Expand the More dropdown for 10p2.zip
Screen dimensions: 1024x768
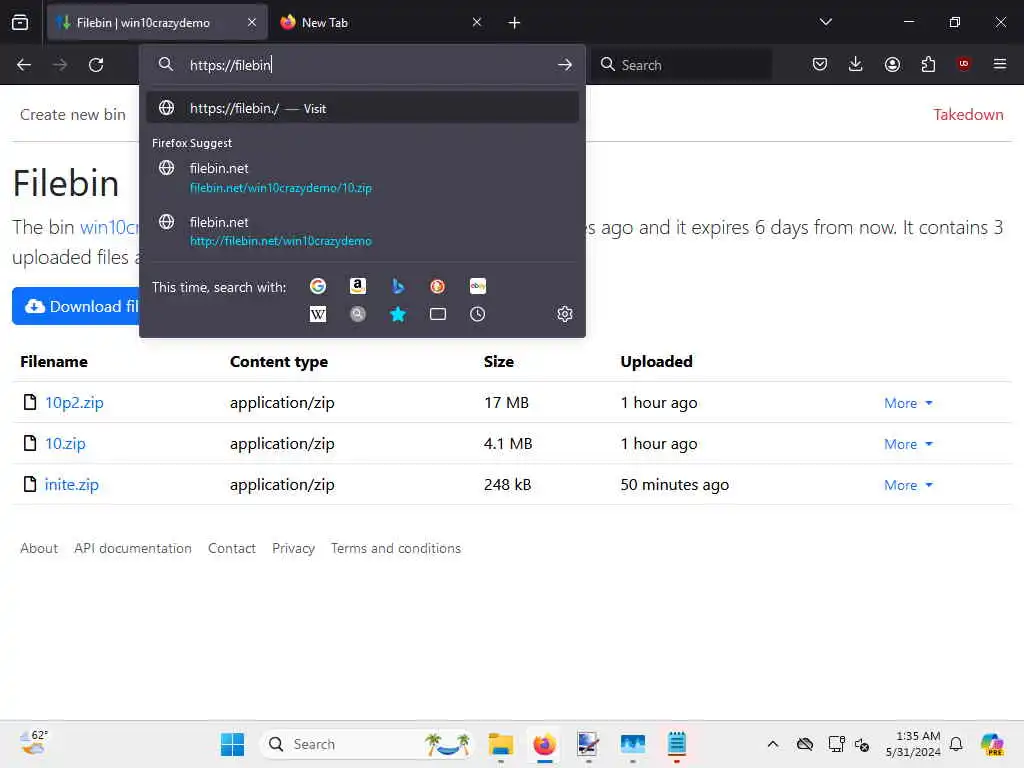tap(908, 403)
